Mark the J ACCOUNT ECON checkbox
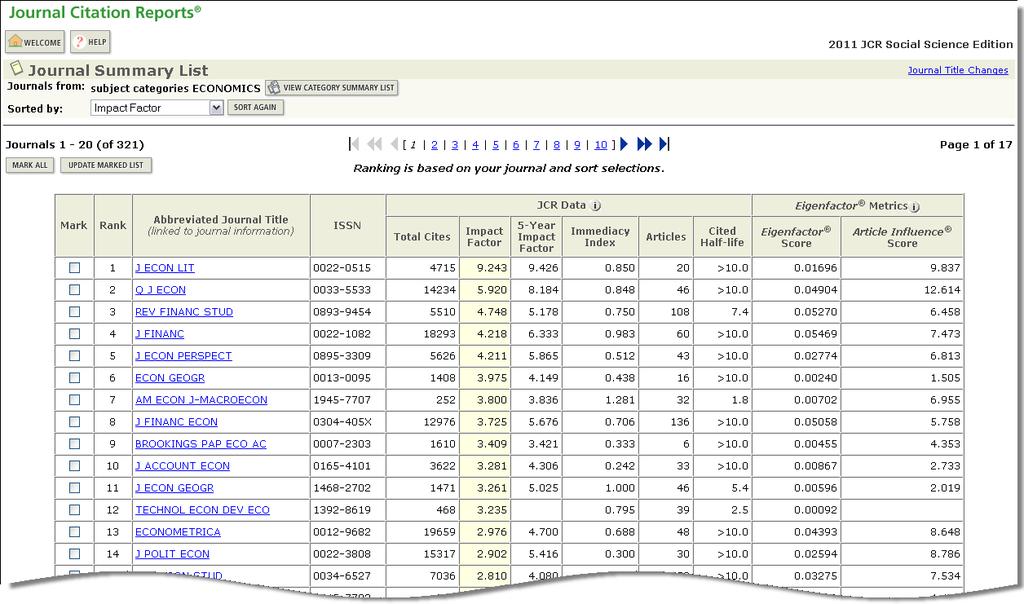The image size is (1024, 604). [74, 466]
